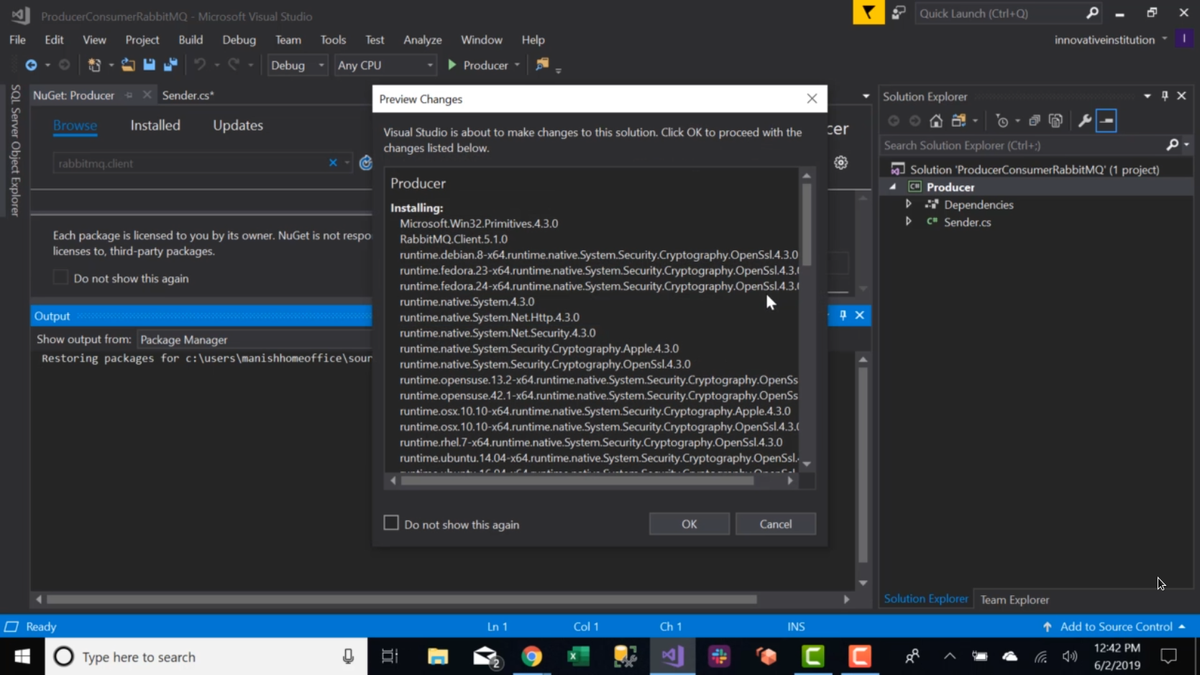This screenshot has height=675, width=1200.
Task: Clear the rabbitmq.client search with X
Action: pos(333,163)
